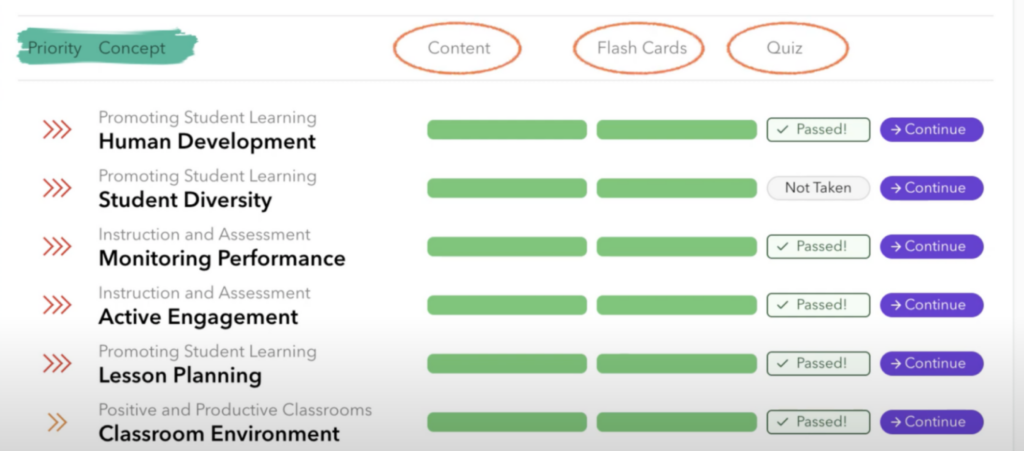Select the priority arrows icon for Monitoring Performance

(57, 246)
